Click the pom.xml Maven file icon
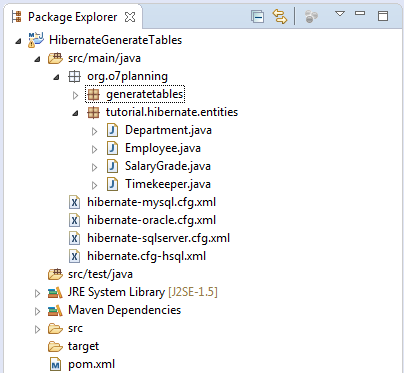Screen dimensions: 404x373 pyautogui.click(x=55, y=364)
